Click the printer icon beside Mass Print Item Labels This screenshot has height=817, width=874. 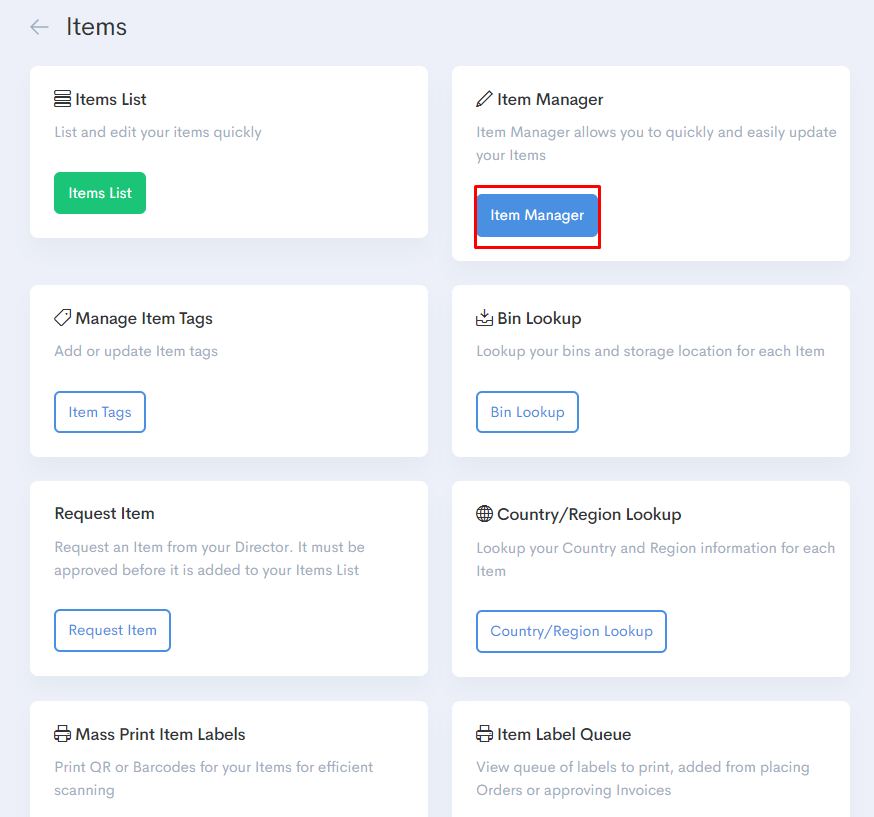62,733
